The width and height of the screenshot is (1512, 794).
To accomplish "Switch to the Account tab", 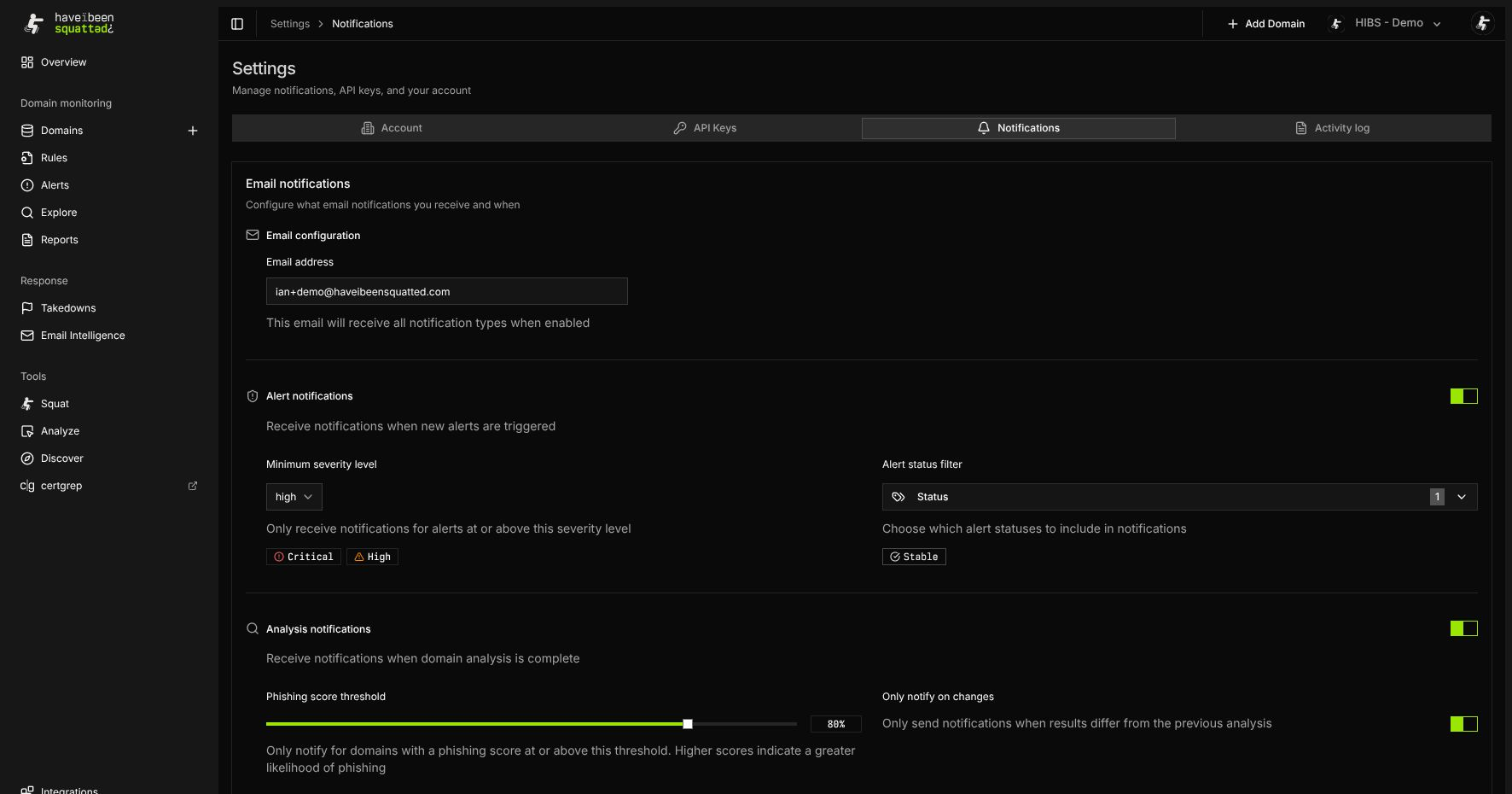I will (x=391, y=128).
